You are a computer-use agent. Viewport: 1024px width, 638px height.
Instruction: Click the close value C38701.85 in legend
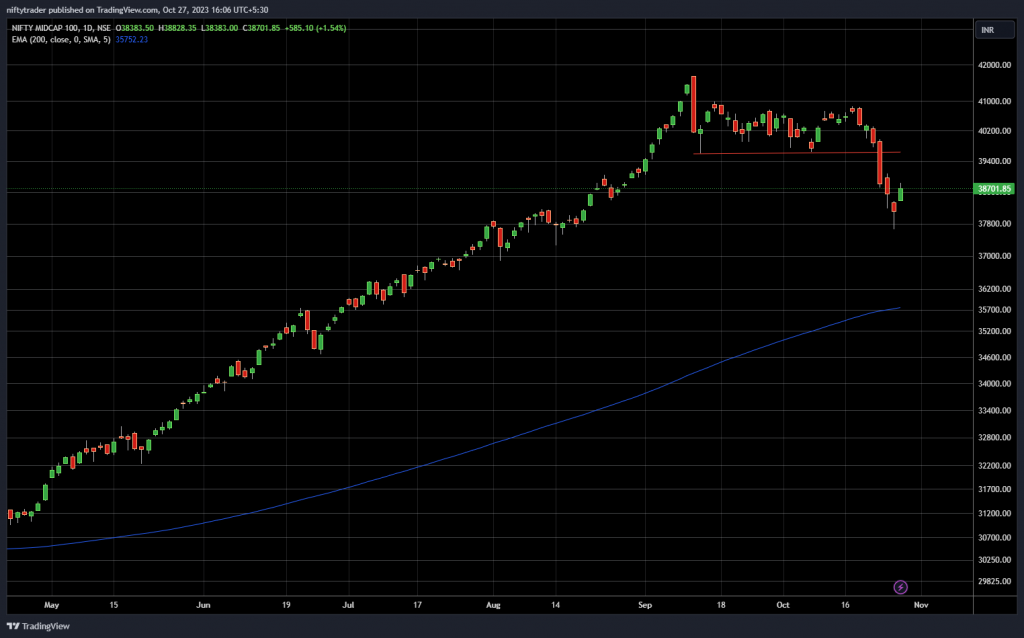tap(261, 28)
